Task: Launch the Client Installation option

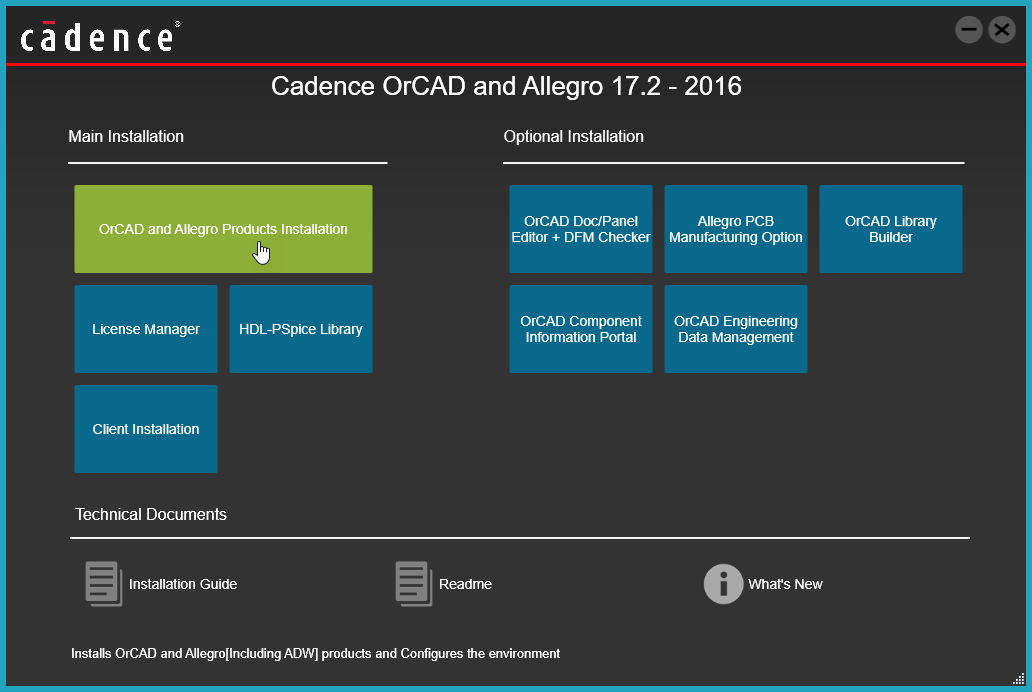Action: 146,429
